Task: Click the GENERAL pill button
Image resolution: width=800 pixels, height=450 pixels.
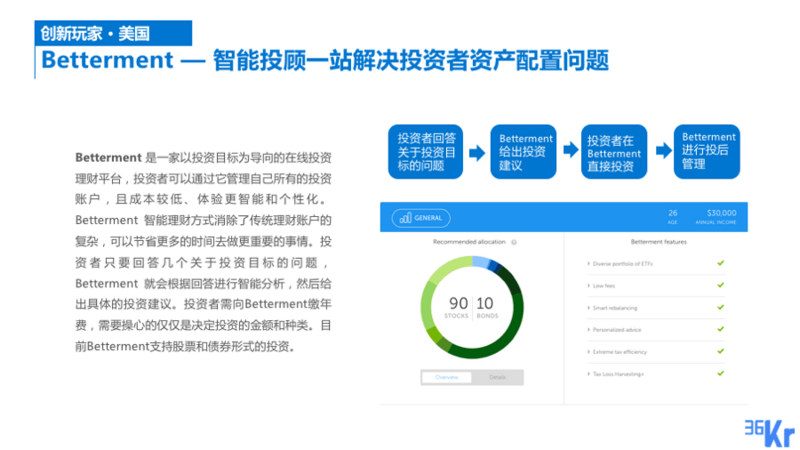Action: click(421, 218)
